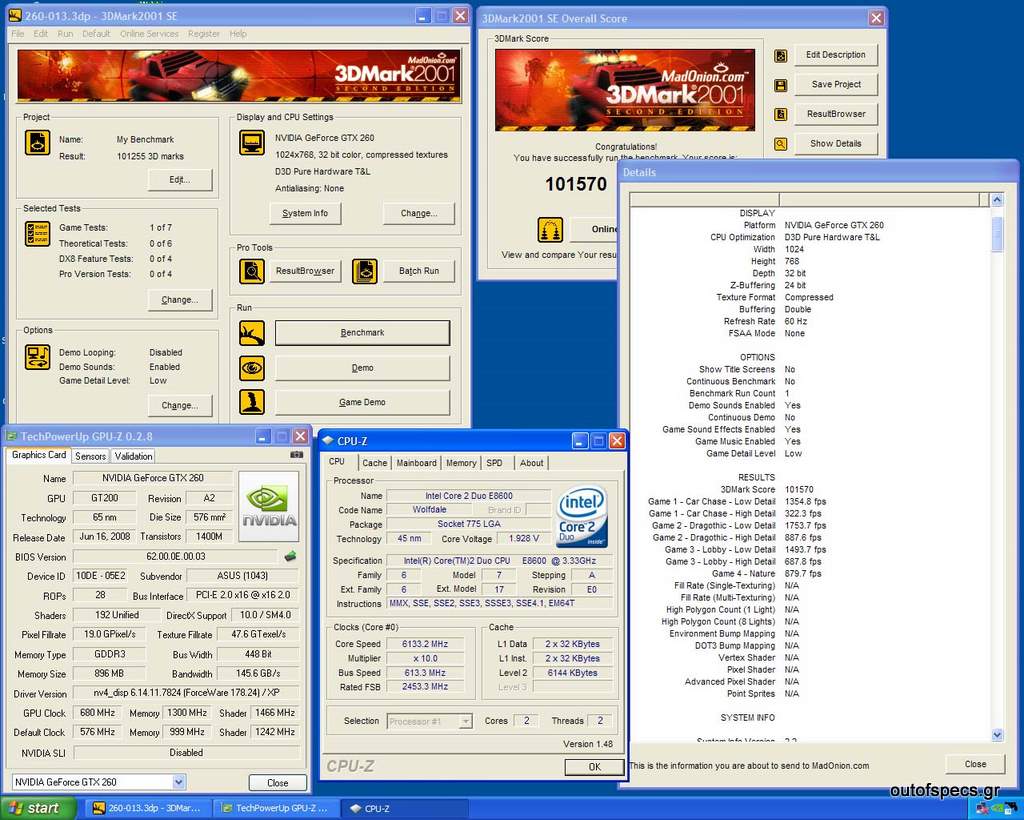Expand the Processor selection dropdown in CPU-Z
Screen dimensions: 1024x820
[x=466, y=721]
